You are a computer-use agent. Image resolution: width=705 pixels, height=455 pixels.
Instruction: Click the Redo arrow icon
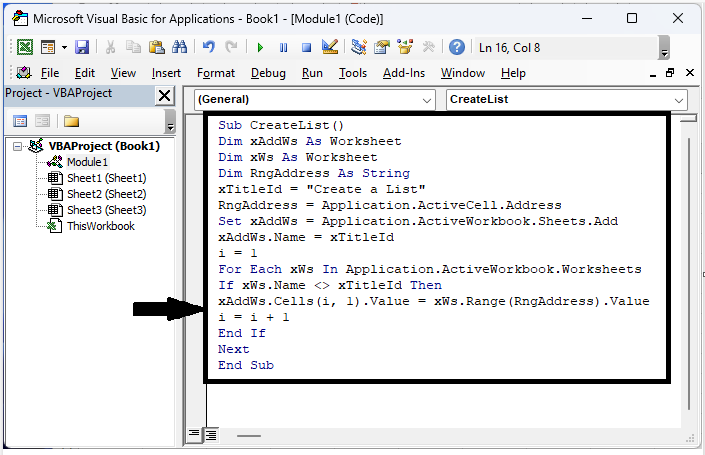(231, 47)
